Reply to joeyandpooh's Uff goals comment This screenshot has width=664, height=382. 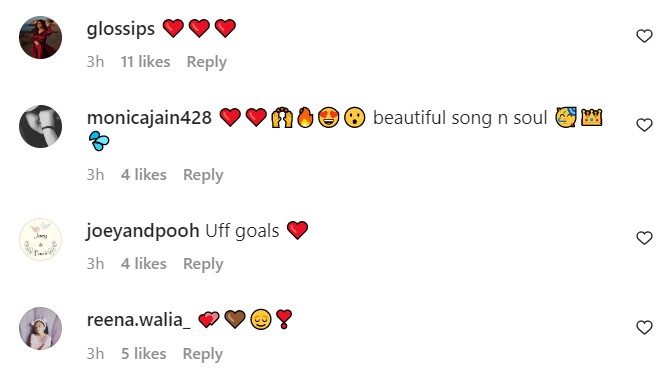click(203, 264)
